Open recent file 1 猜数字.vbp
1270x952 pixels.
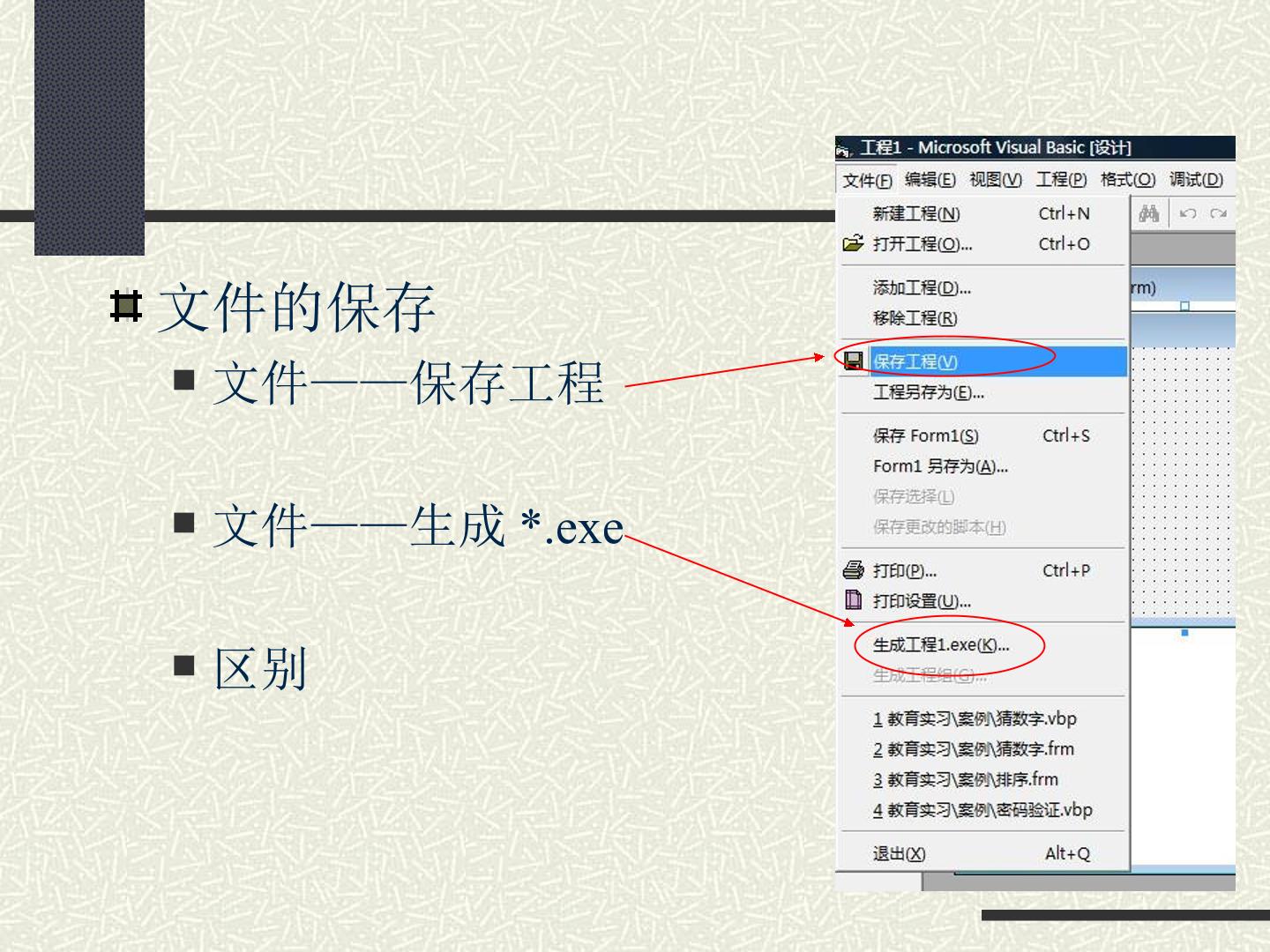[x=982, y=718]
